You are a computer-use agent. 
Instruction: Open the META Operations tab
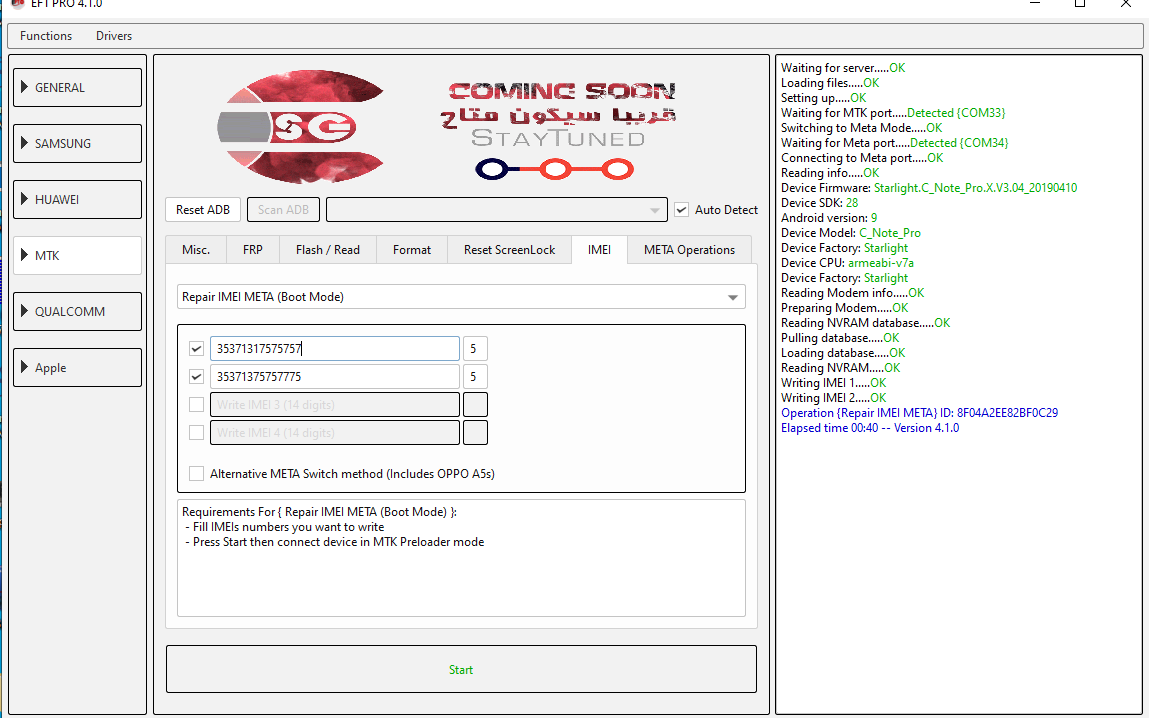click(x=690, y=250)
